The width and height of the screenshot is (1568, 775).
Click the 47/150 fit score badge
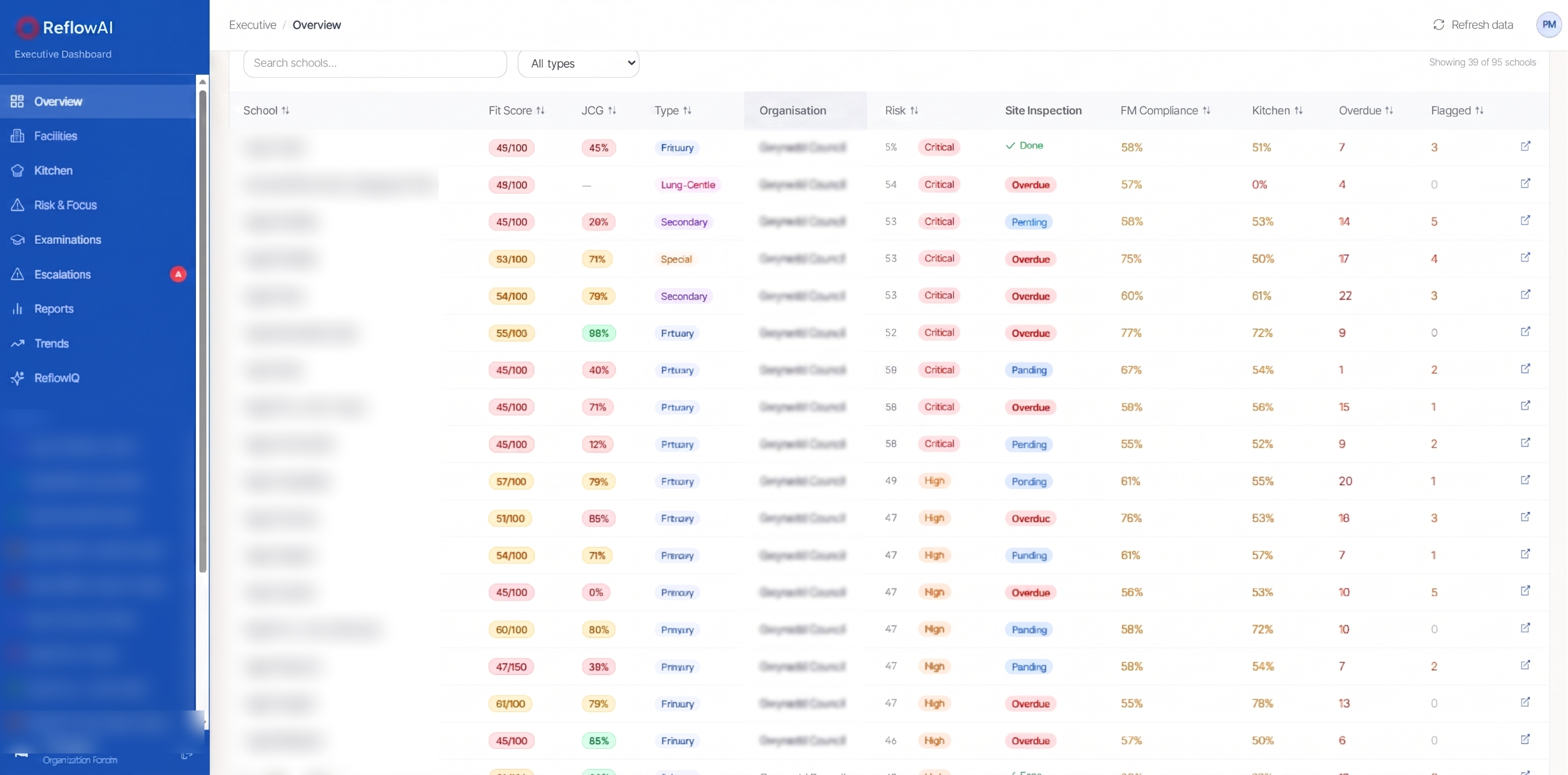511,667
